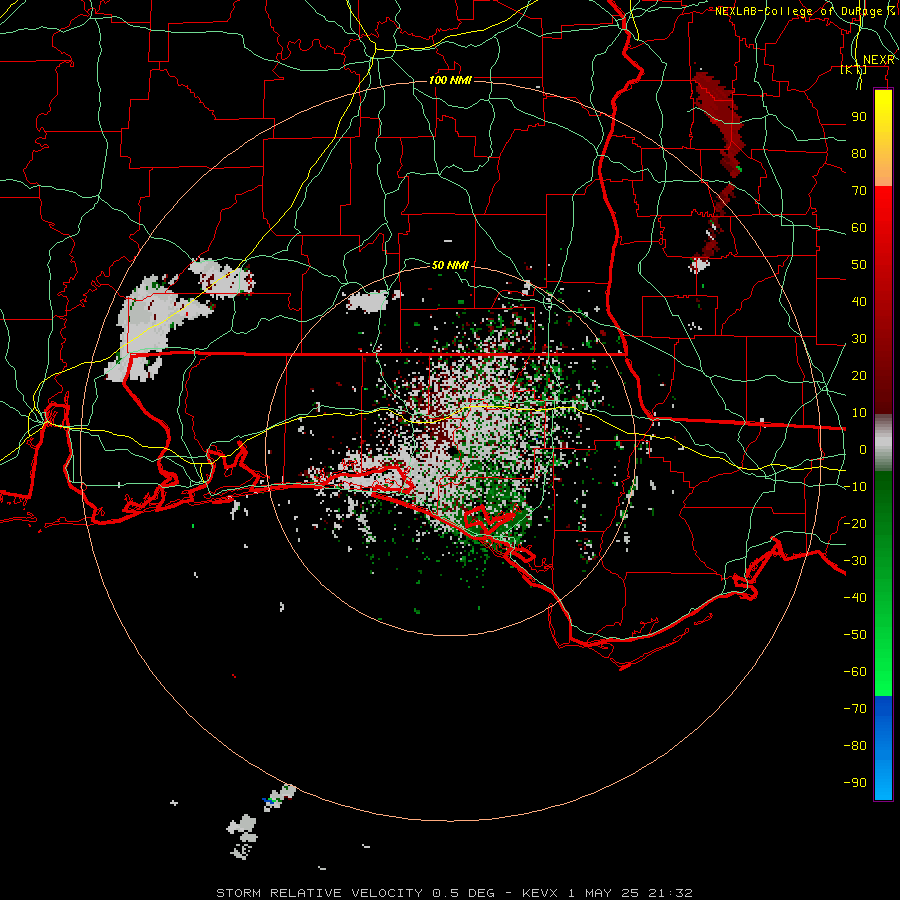Click the KT units label above color bar
Image resolution: width=900 pixels, height=900 pixels.
click(854, 70)
